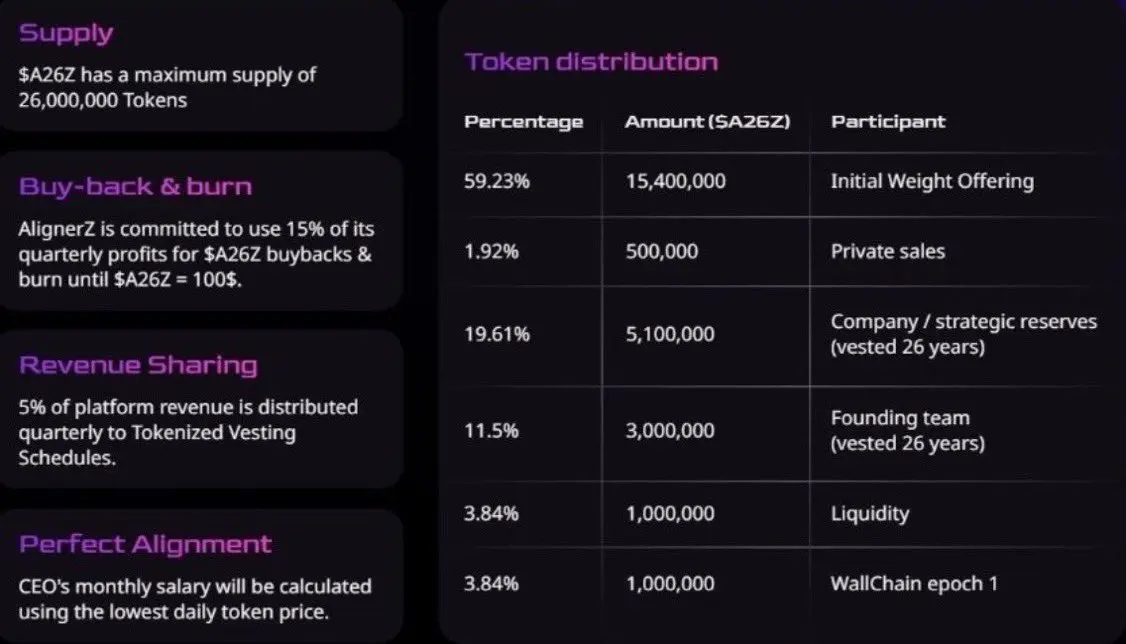Click the 26,000,000 Tokens maximum supply text
This screenshot has width=1126, height=644.
[102, 100]
